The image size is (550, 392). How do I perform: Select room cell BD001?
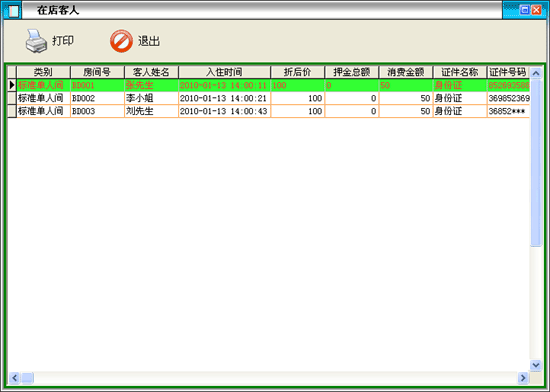98,85
